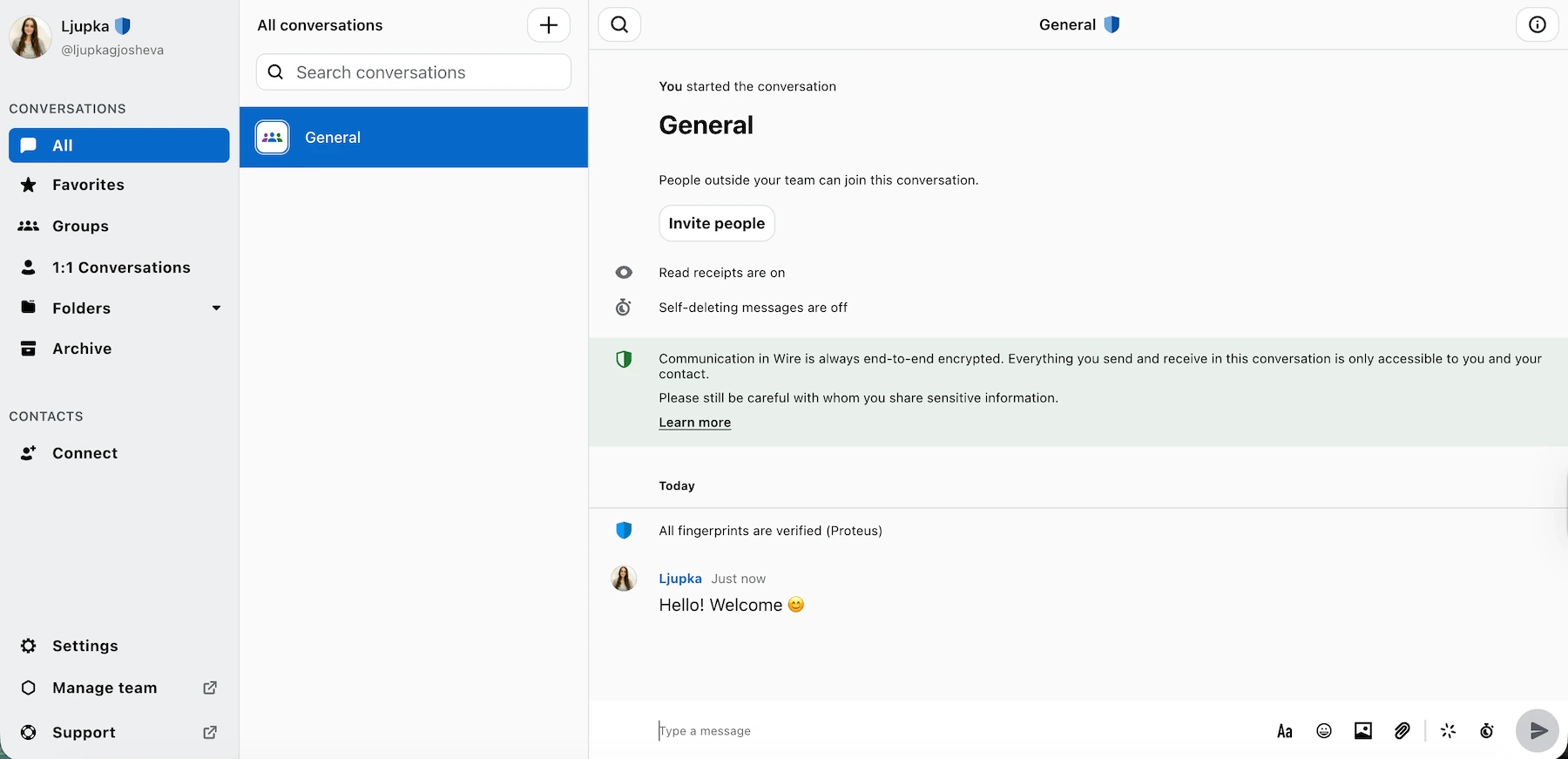Click 'Read receipts are on' text

click(x=722, y=273)
